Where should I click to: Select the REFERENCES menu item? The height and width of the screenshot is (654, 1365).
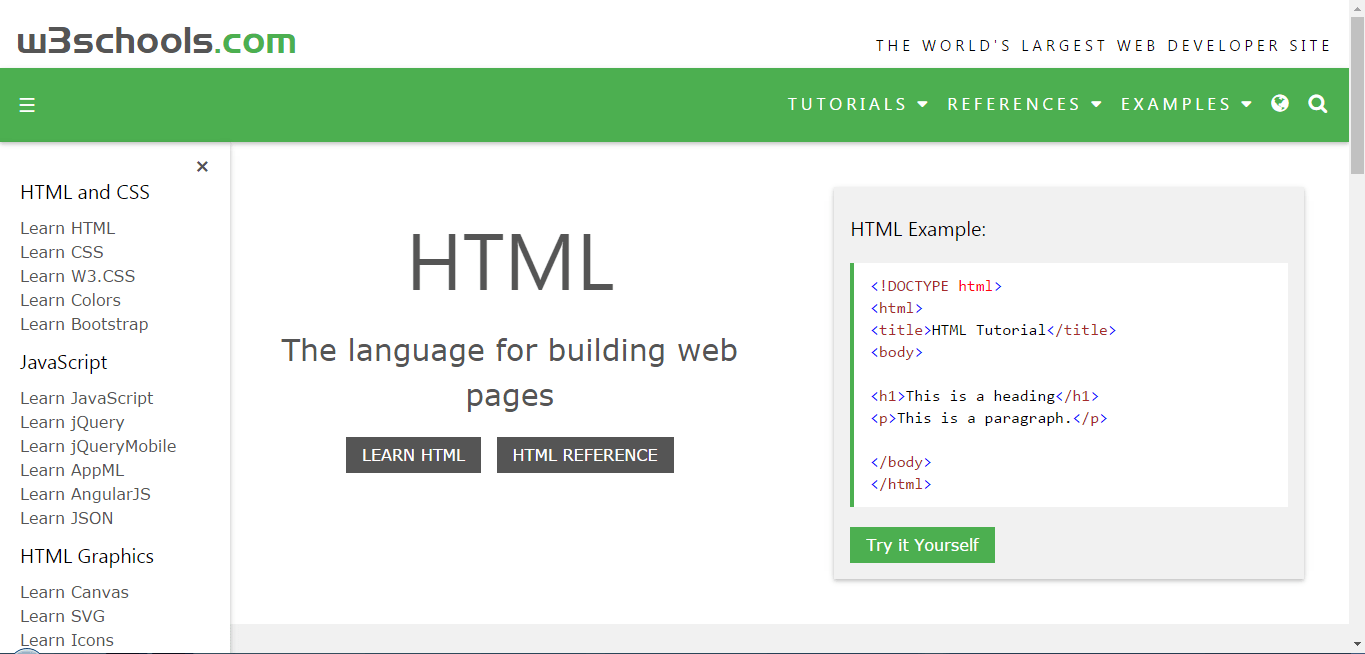coord(1013,104)
